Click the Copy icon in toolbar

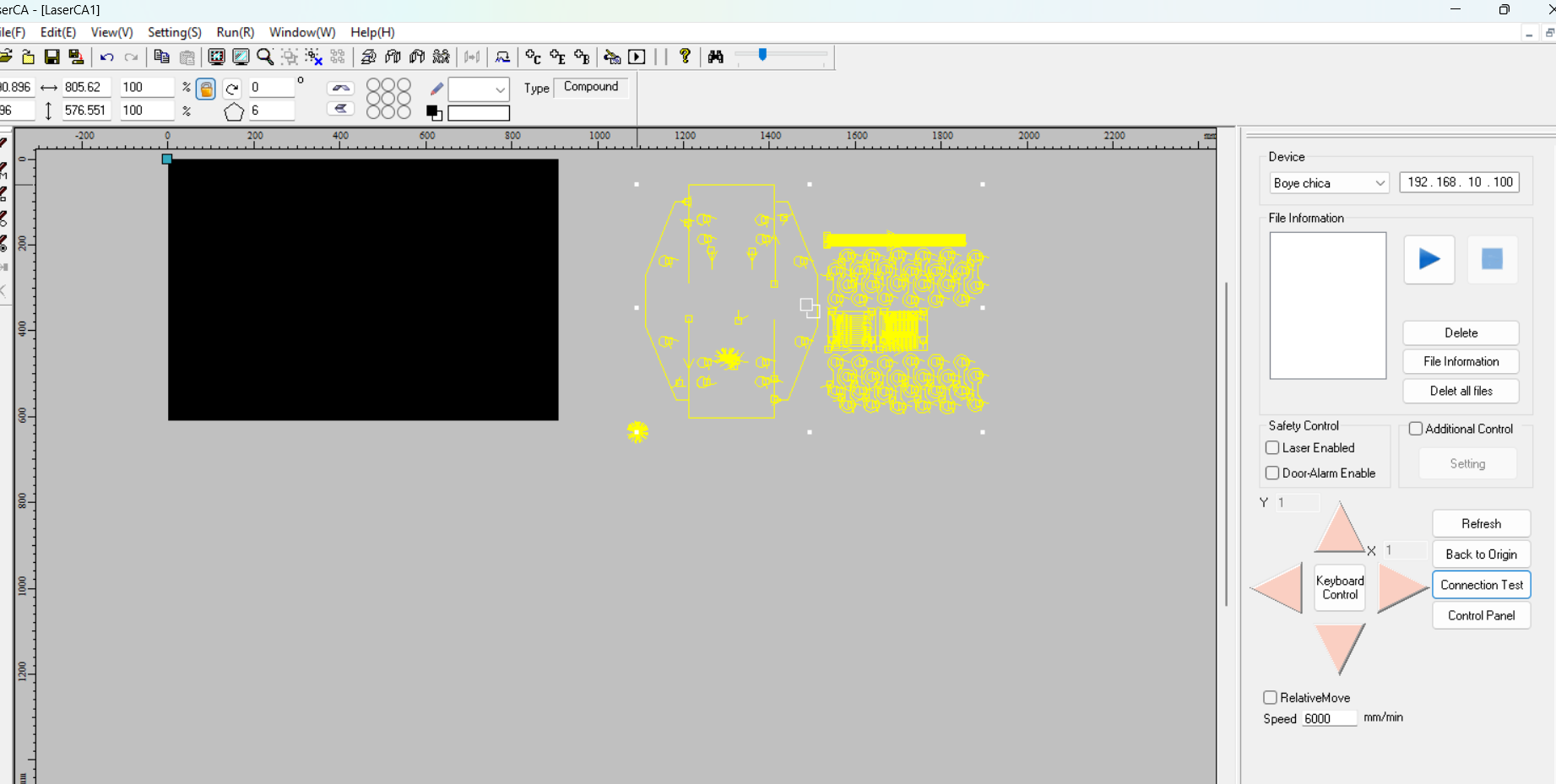(x=161, y=57)
